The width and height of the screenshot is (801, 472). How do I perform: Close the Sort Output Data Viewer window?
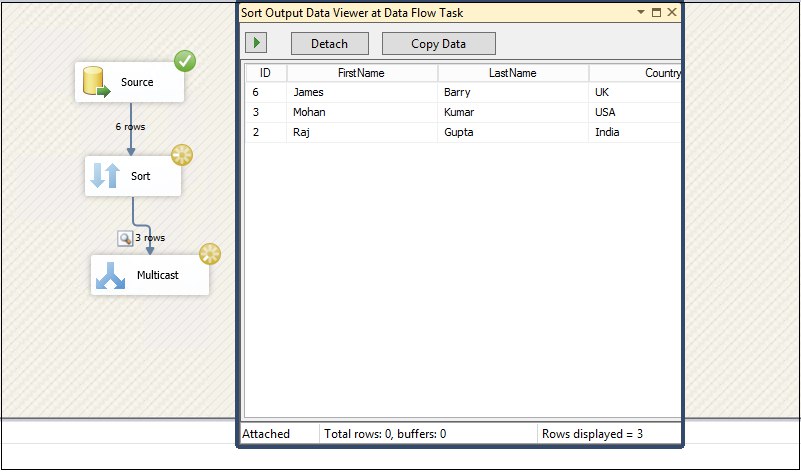pos(672,12)
